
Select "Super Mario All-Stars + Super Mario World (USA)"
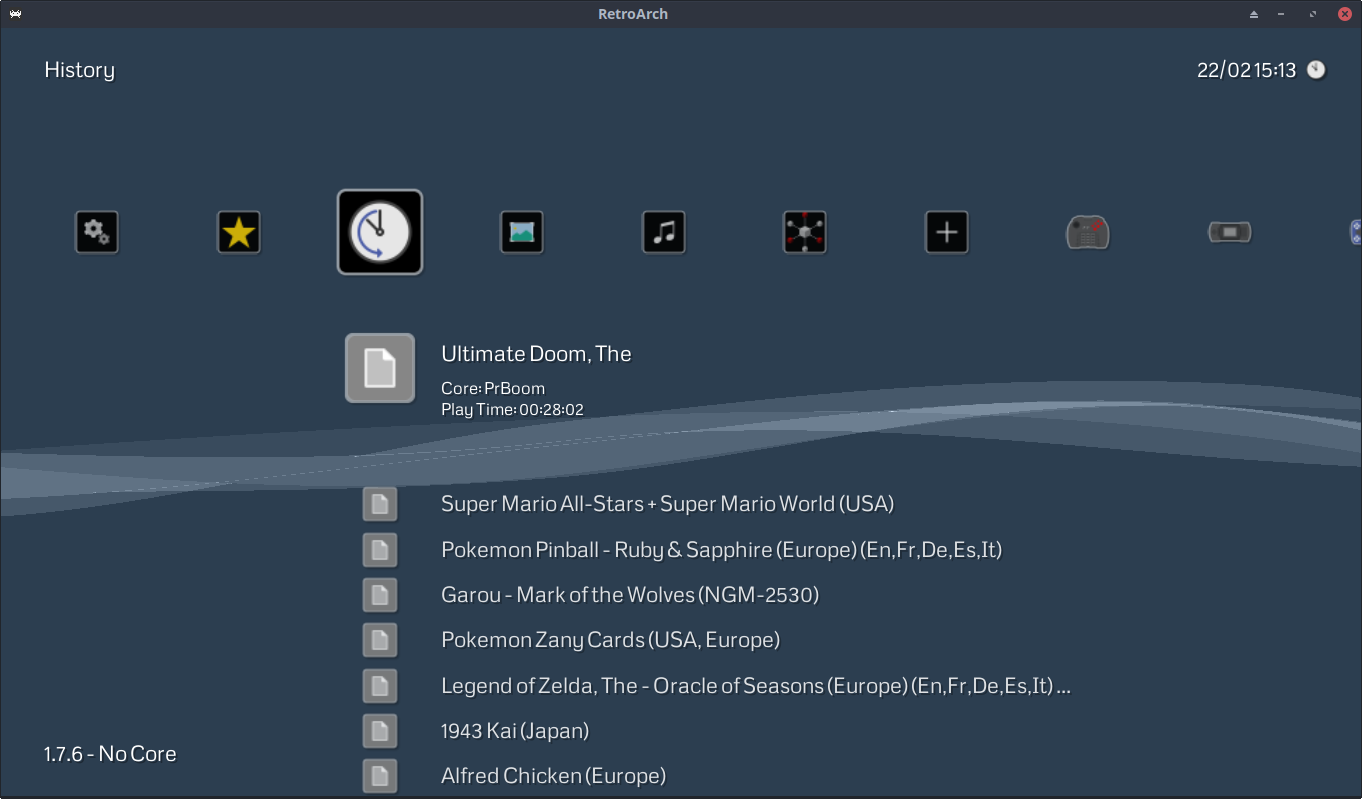point(667,504)
